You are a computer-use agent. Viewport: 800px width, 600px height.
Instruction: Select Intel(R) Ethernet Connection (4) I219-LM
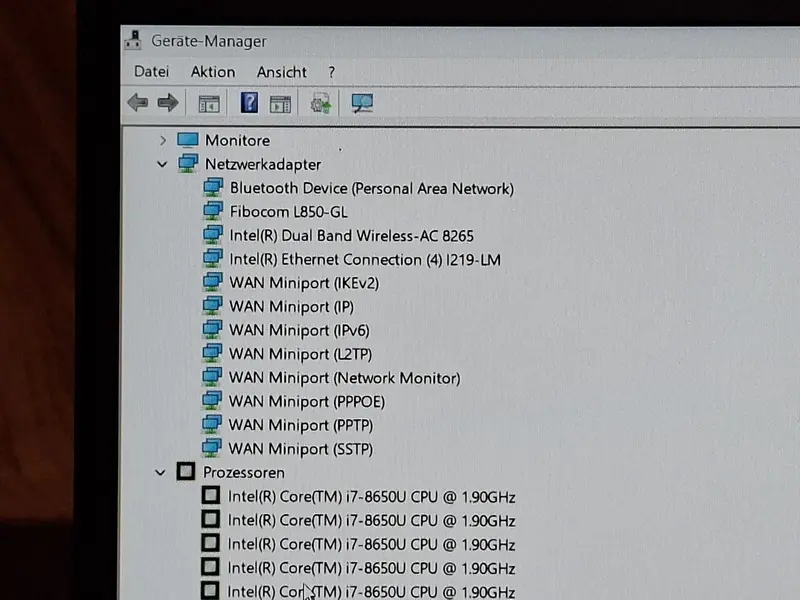[365, 260]
